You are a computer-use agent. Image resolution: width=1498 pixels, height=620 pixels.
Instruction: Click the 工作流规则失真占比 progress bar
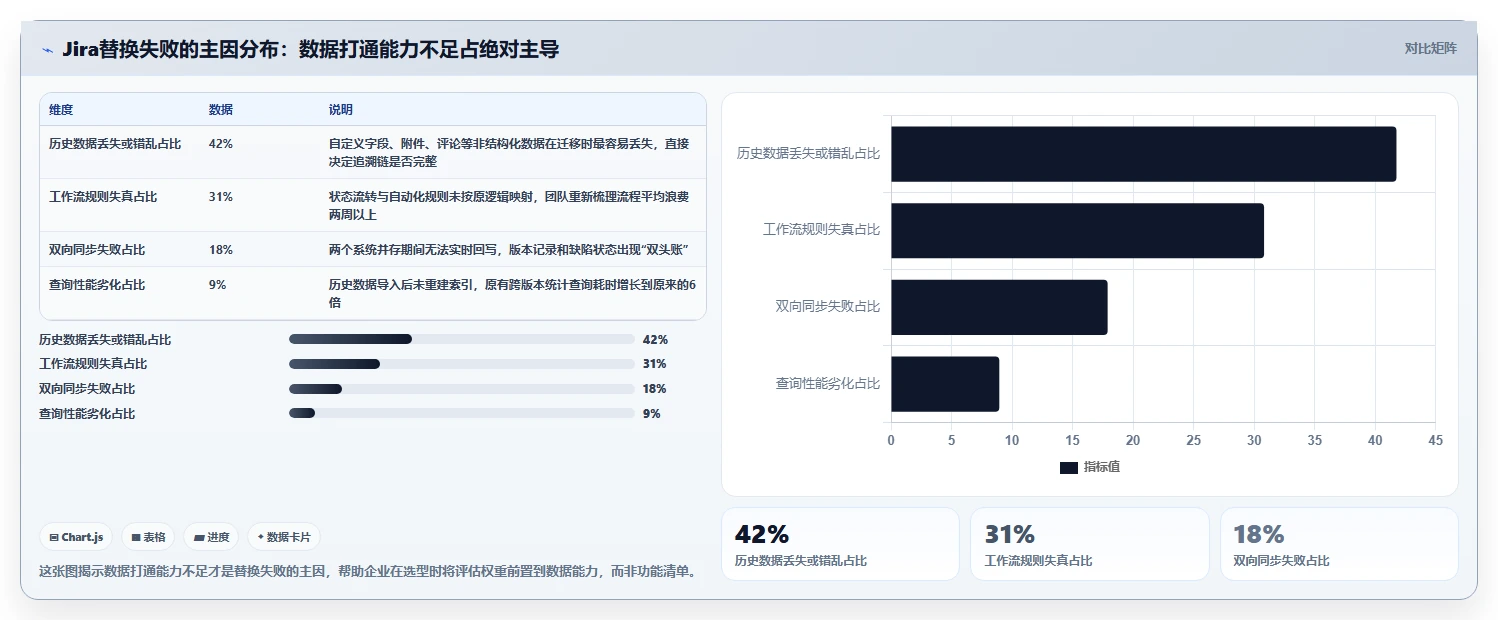[x=462, y=364]
